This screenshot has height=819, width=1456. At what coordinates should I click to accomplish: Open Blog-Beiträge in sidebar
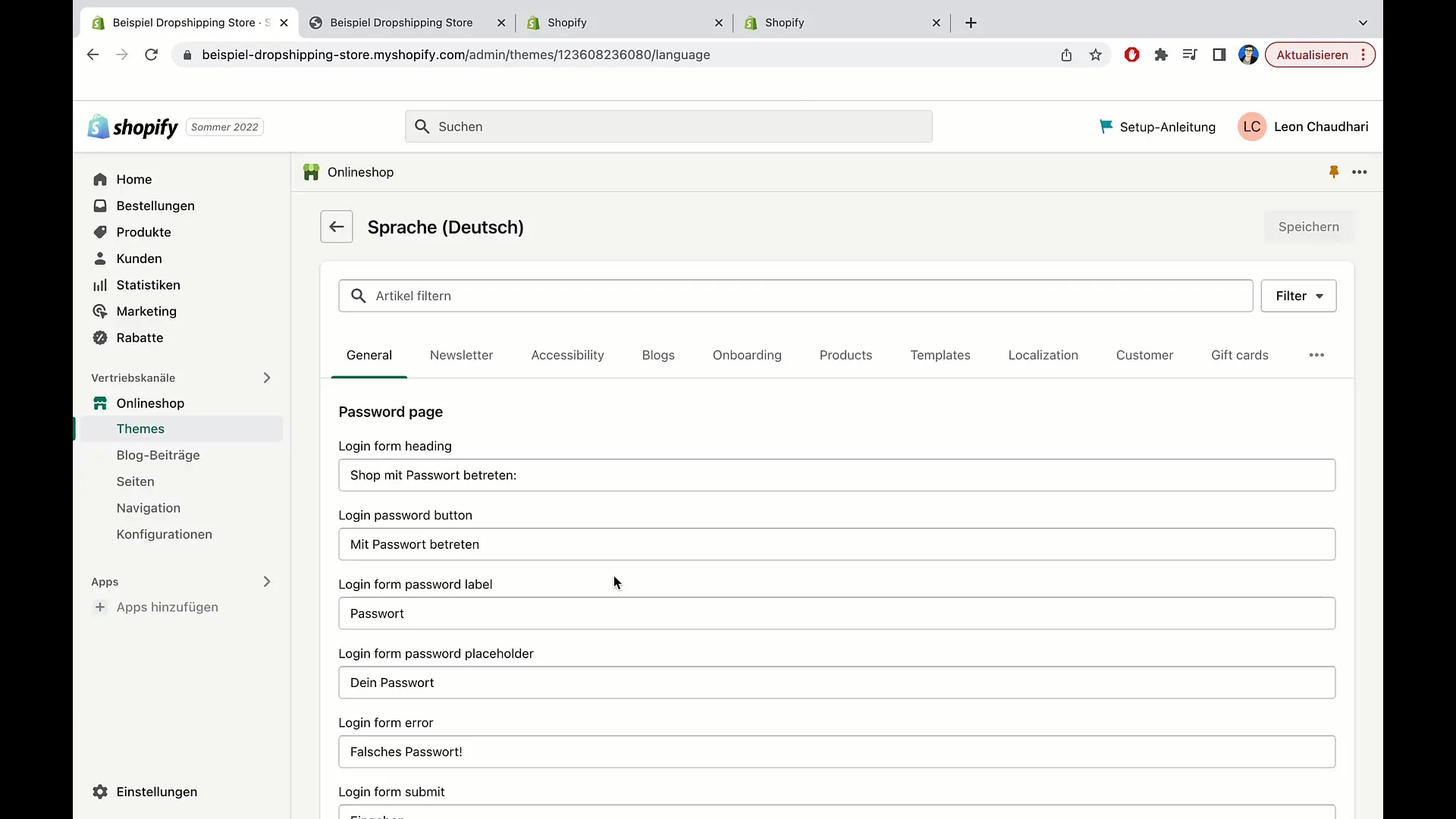(158, 455)
